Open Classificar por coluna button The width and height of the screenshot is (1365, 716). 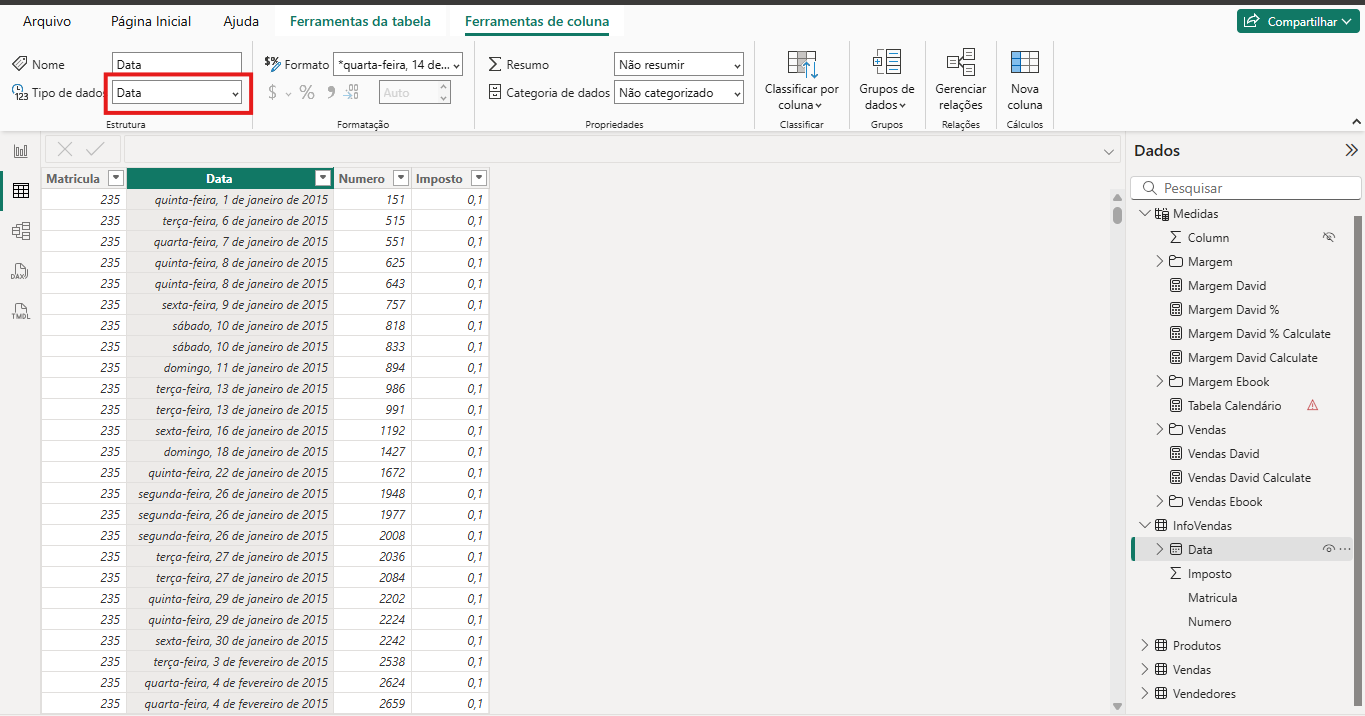tap(801, 80)
